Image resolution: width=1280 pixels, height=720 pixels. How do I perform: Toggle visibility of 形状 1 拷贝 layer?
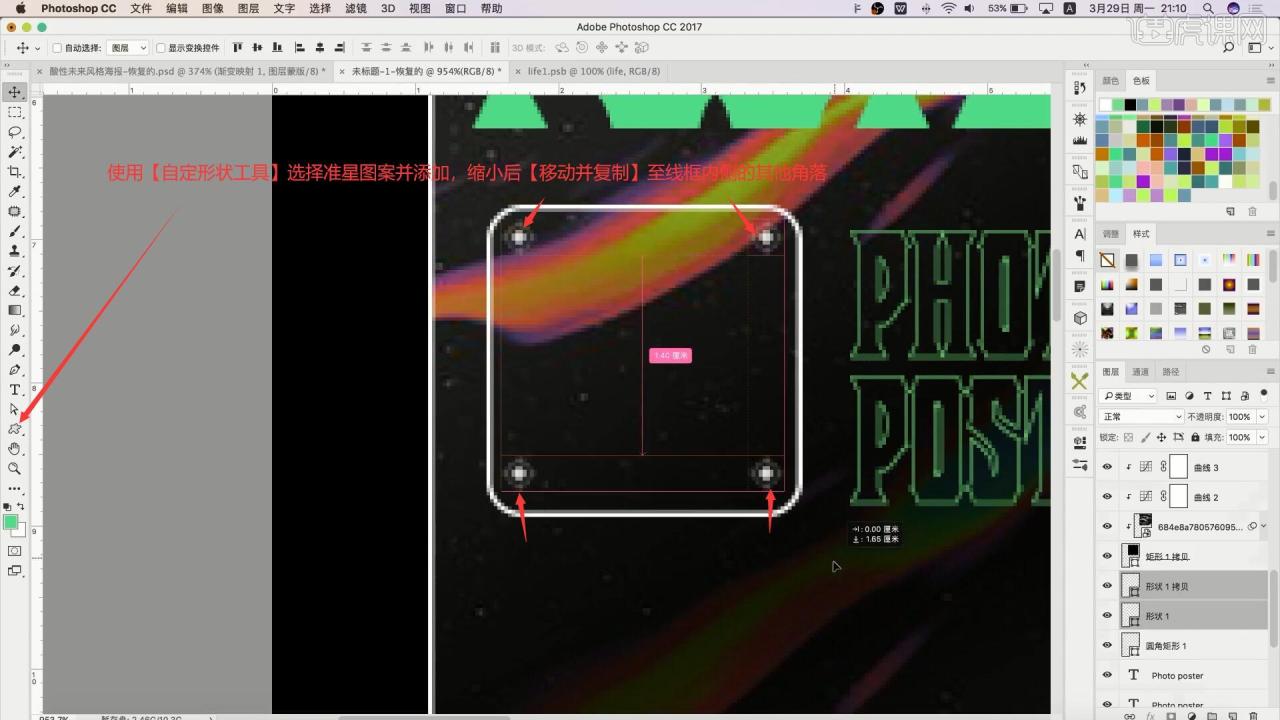(1107, 586)
